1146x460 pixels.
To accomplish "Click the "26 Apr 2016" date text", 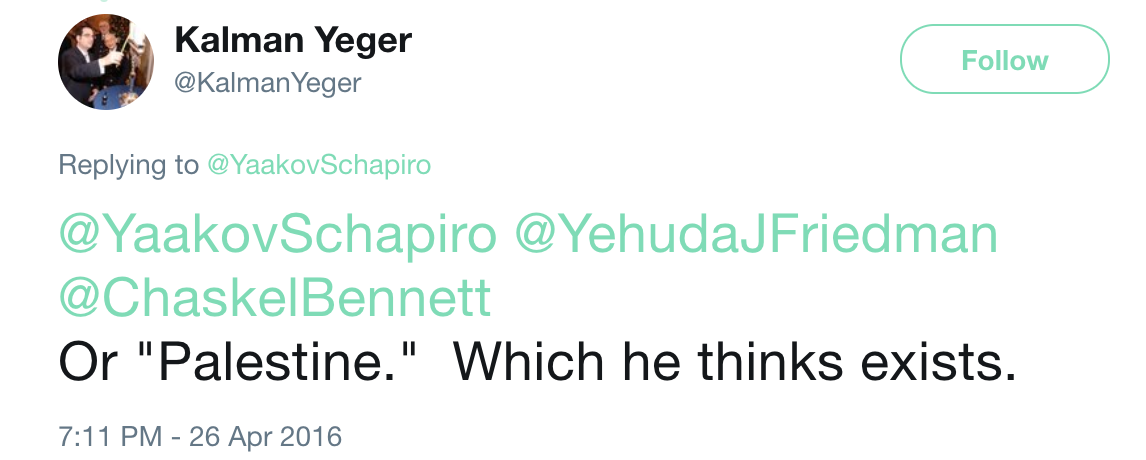I will point(265,437).
